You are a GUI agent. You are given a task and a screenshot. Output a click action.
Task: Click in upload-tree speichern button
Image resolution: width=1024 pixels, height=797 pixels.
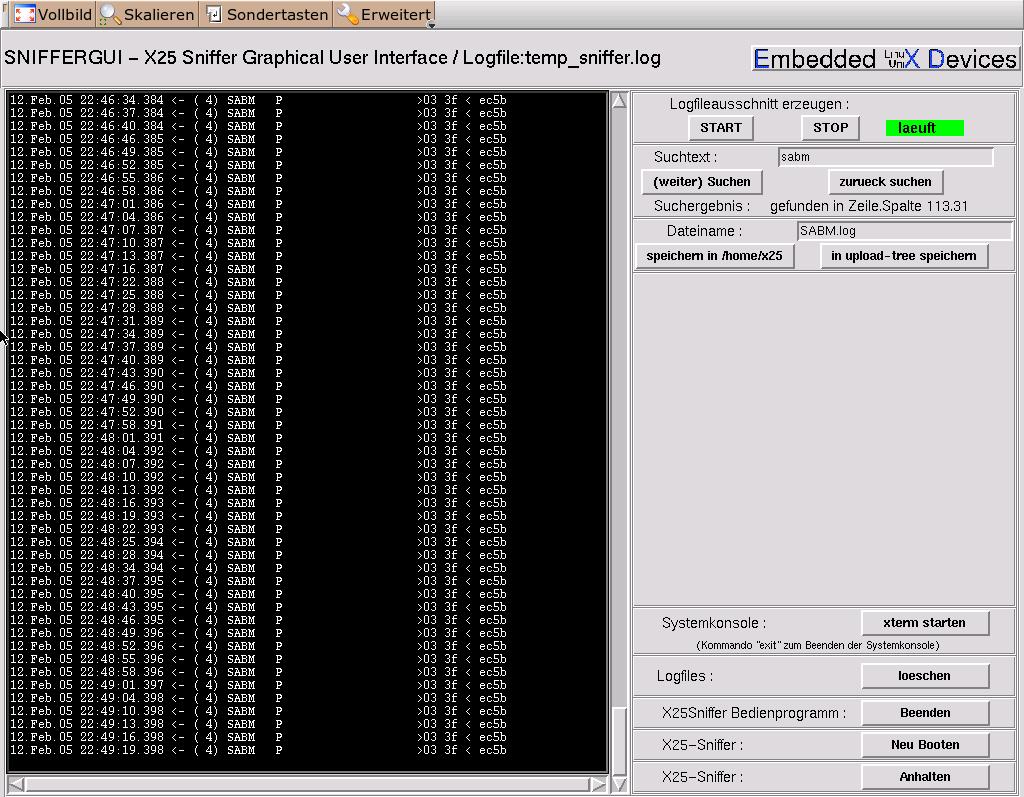(x=904, y=255)
